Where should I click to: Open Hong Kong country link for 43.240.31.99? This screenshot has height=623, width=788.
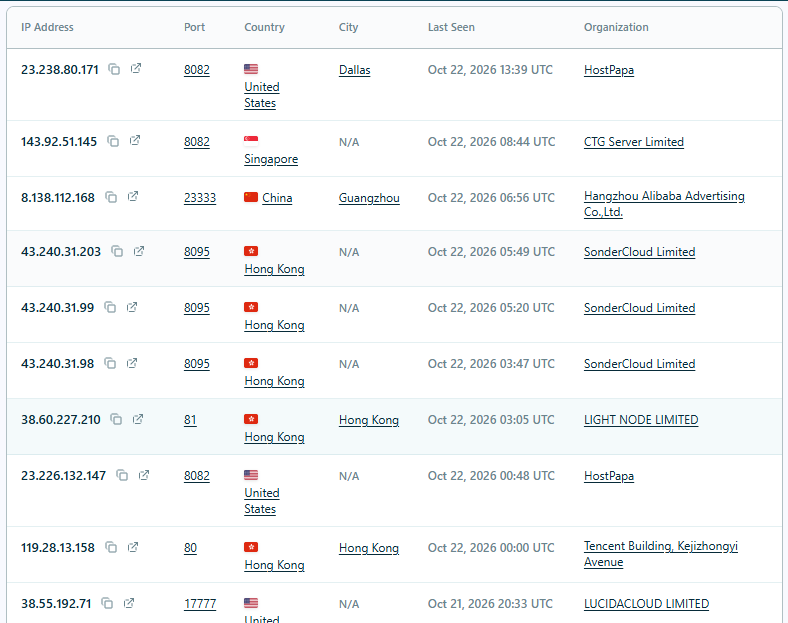pyautogui.click(x=274, y=325)
